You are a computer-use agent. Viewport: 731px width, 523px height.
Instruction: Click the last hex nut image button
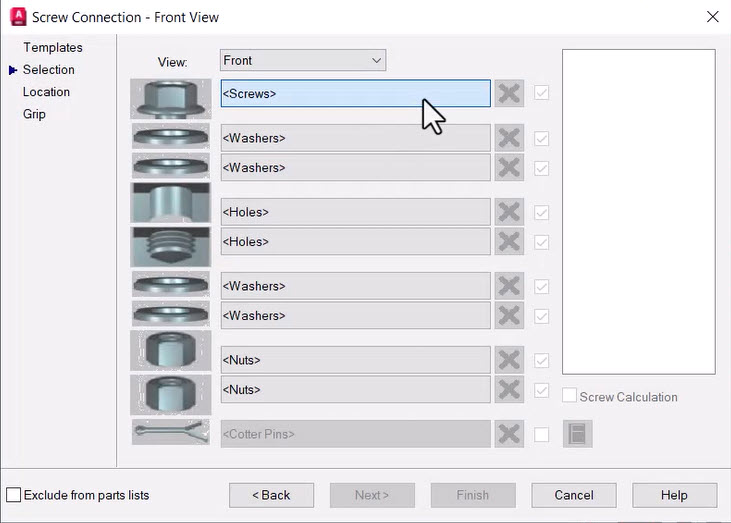point(171,395)
